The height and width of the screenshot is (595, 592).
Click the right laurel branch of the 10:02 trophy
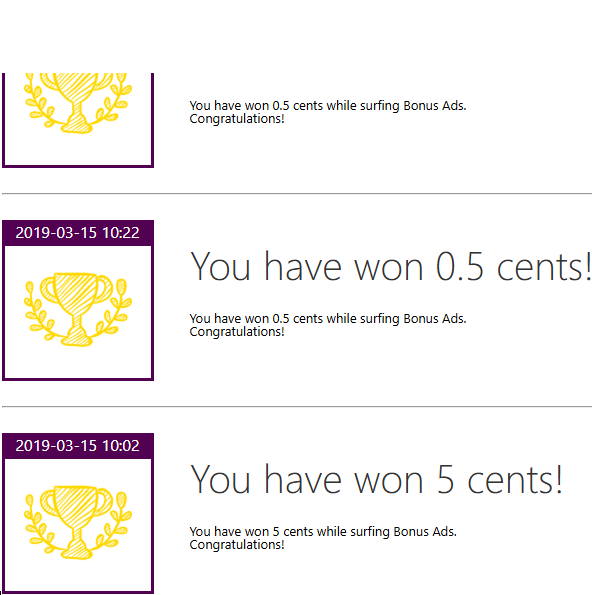pyautogui.click(x=116, y=524)
